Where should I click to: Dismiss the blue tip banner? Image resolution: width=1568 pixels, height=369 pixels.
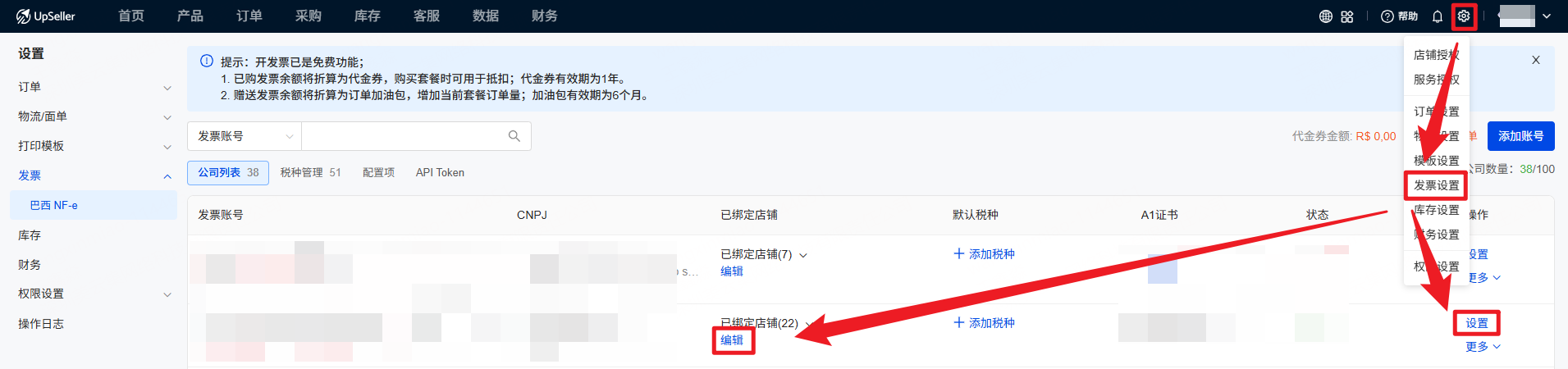[x=1536, y=60]
